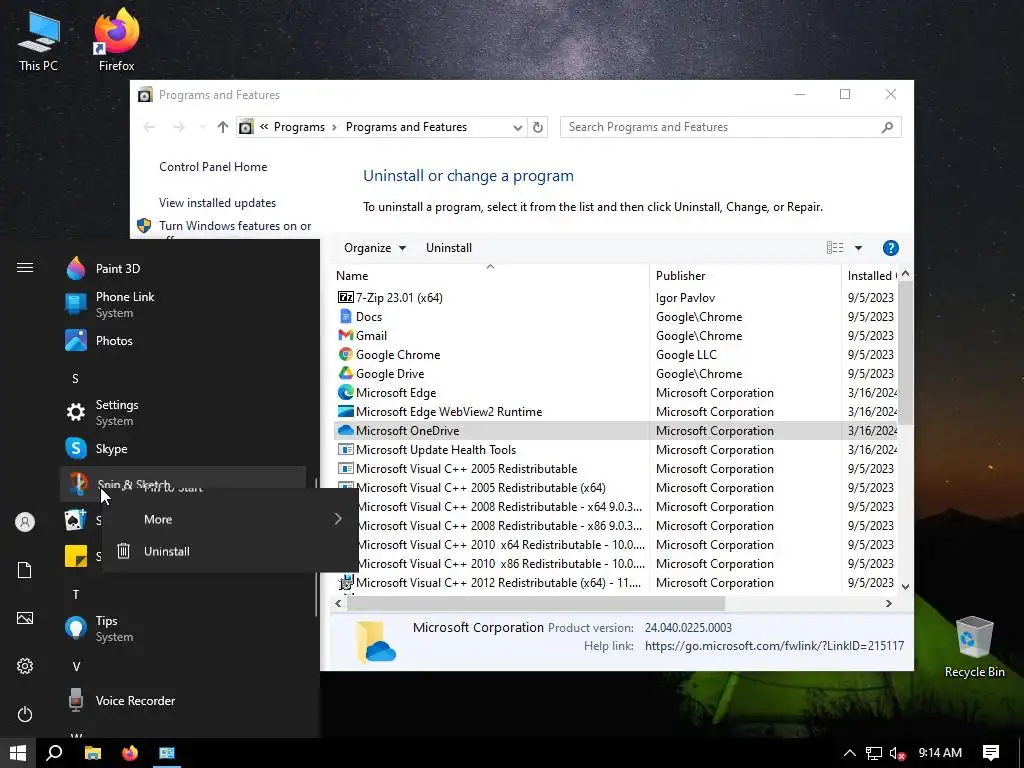Viewport: 1024px width, 768px height.
Task: Open the network tray icon
Action: pos(874,754)
